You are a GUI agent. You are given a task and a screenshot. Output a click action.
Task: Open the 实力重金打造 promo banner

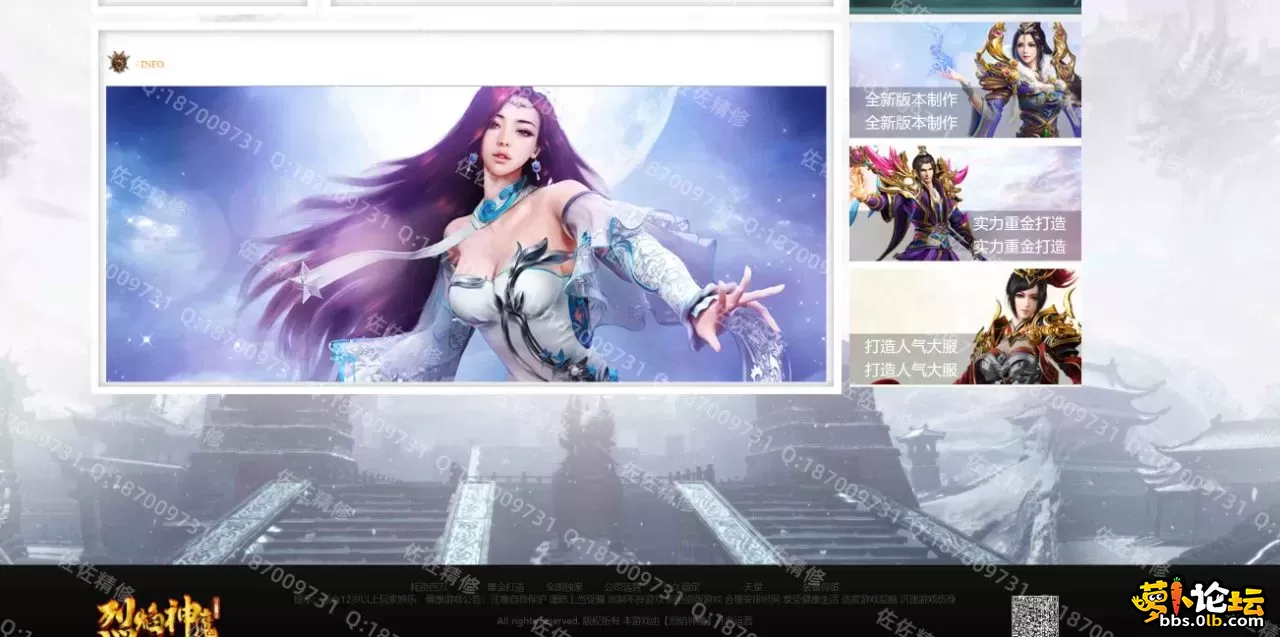tap(965, 204)
